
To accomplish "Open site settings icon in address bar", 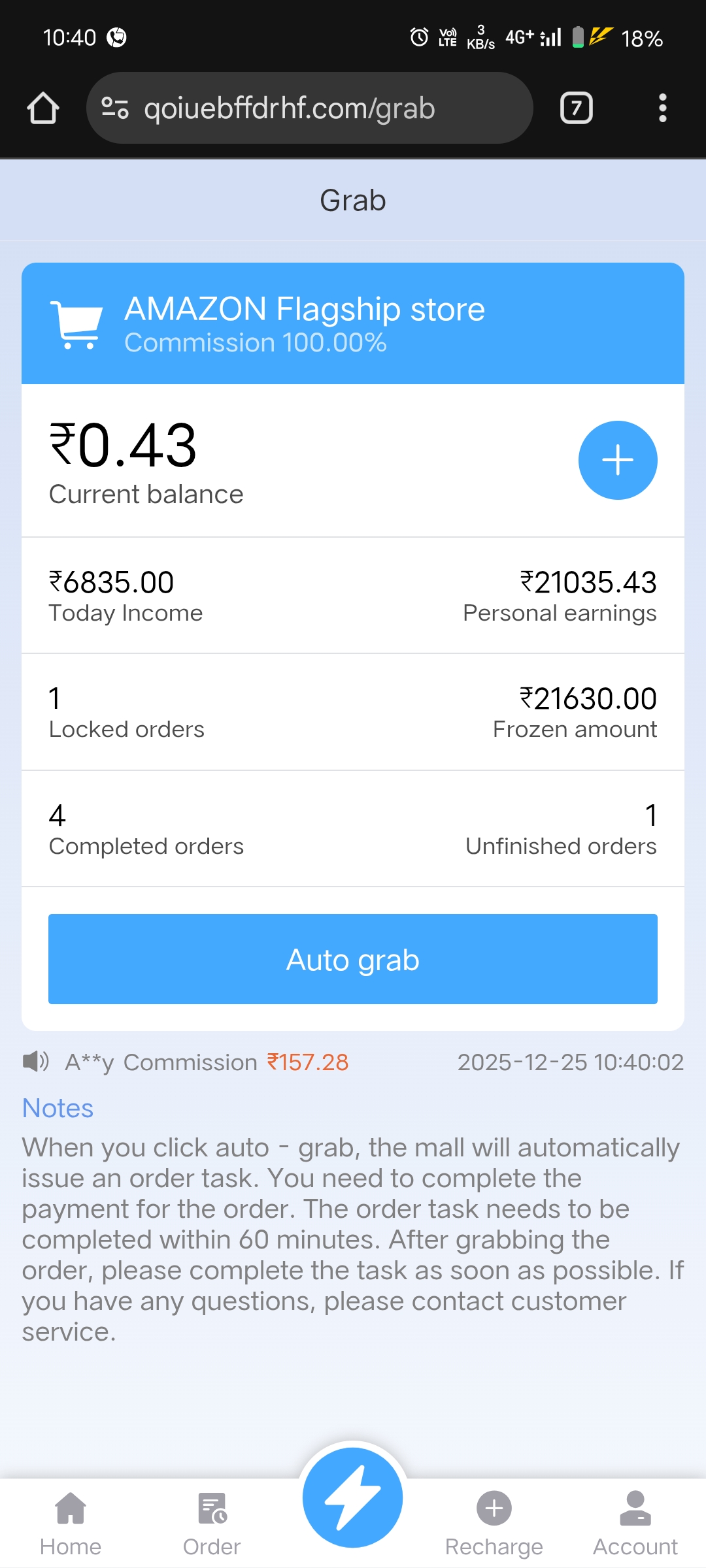I will tap(115, 108).
